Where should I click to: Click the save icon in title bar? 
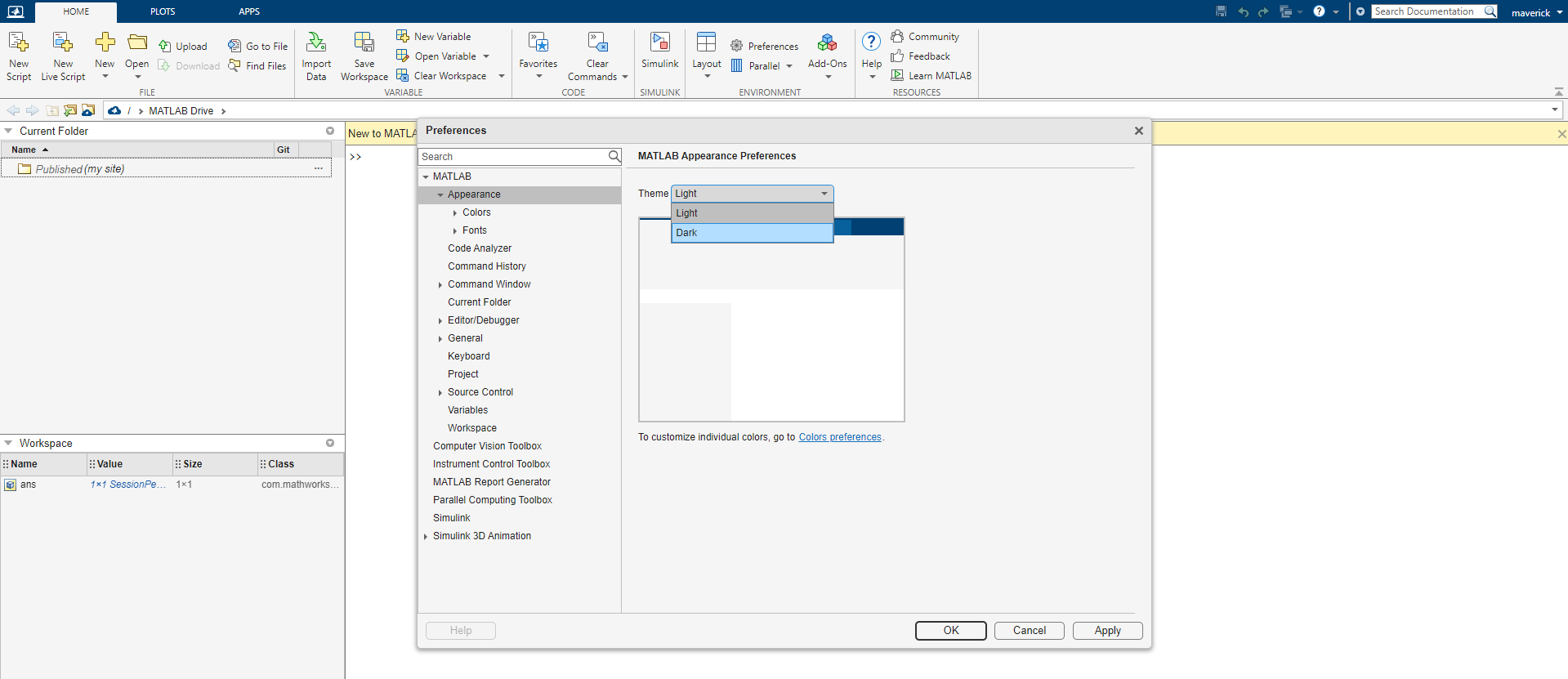click(1222, 11)
